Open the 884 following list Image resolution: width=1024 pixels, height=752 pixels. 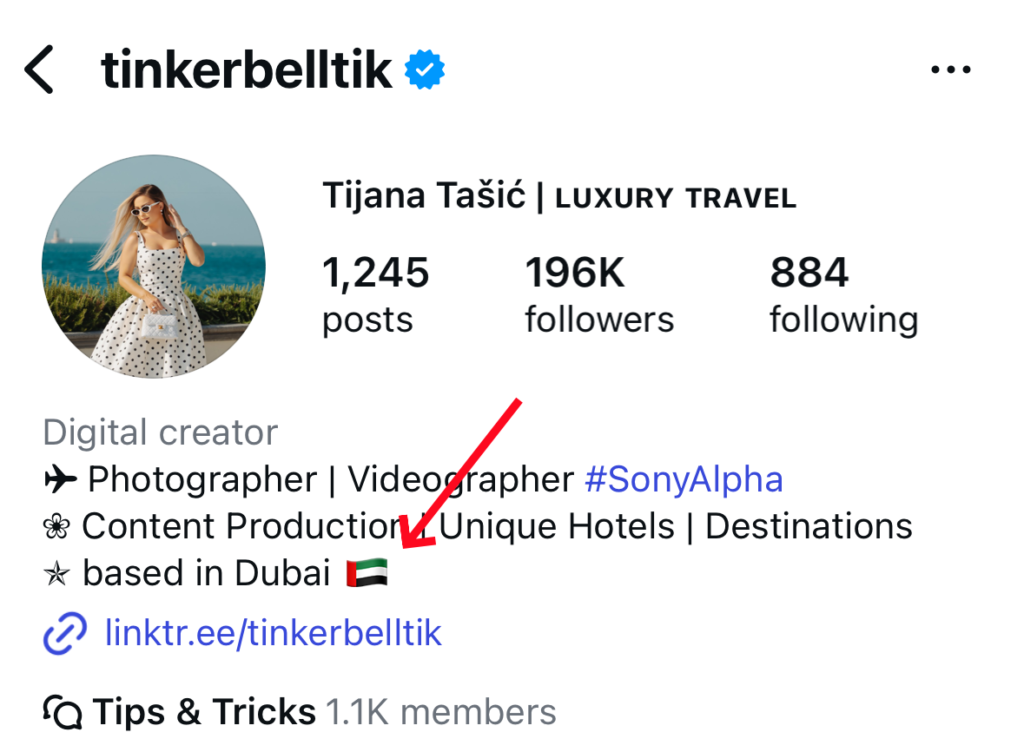pyautogui.click(x=843, y=294)
